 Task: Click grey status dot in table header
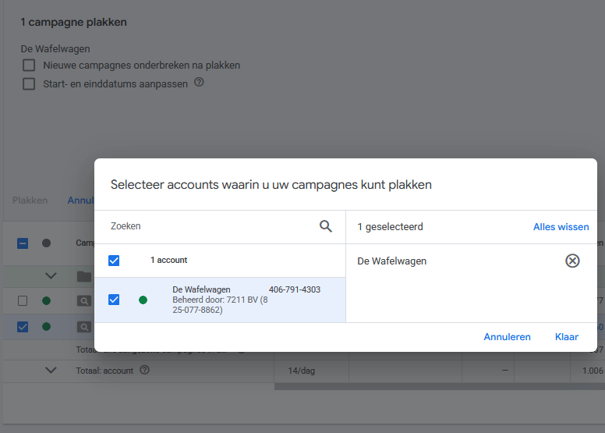tap(46, 243)
